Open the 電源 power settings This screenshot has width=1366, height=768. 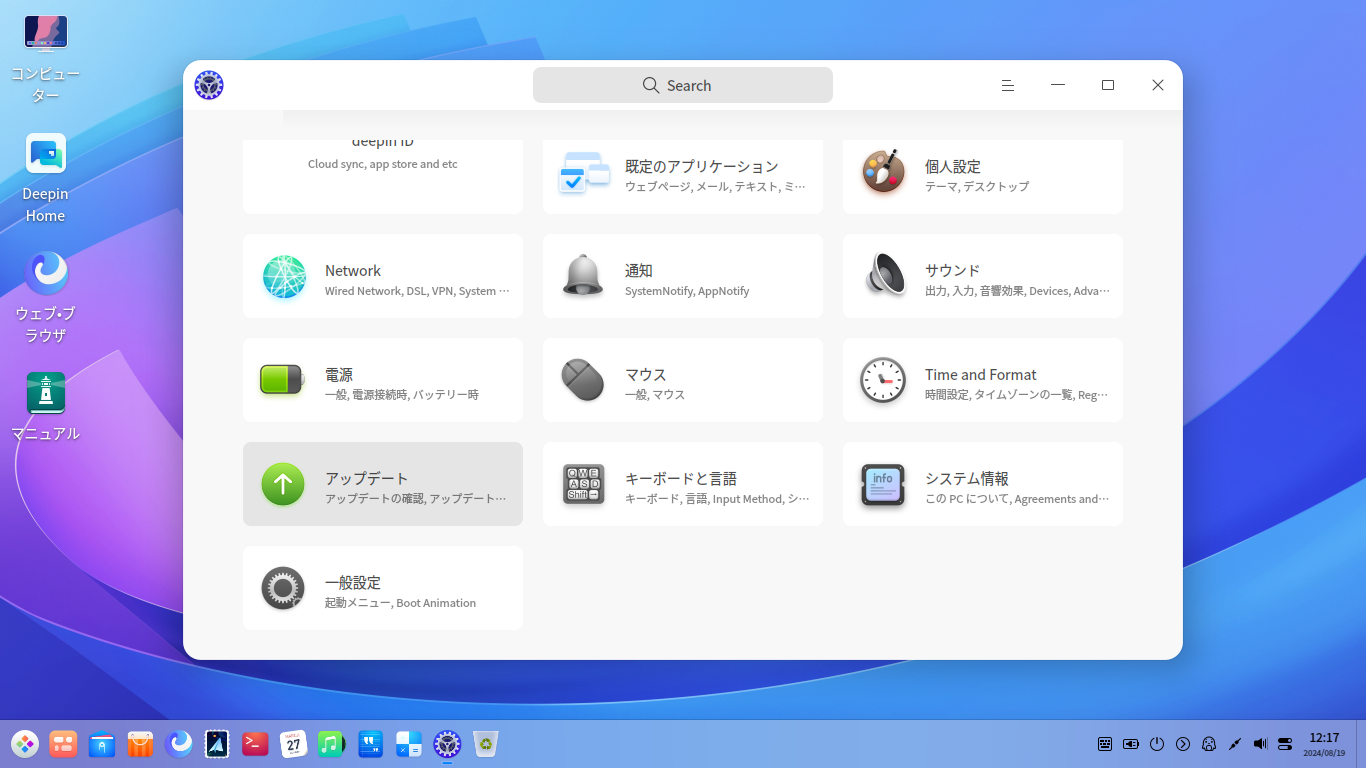(x=382, y=381)
